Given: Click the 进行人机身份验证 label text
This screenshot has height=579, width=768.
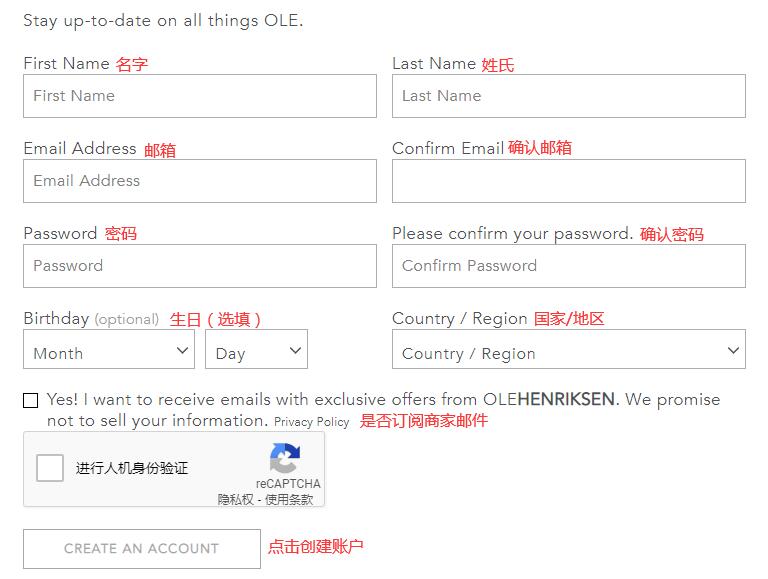Looking at the screenshot, I should tap(132, 468).
